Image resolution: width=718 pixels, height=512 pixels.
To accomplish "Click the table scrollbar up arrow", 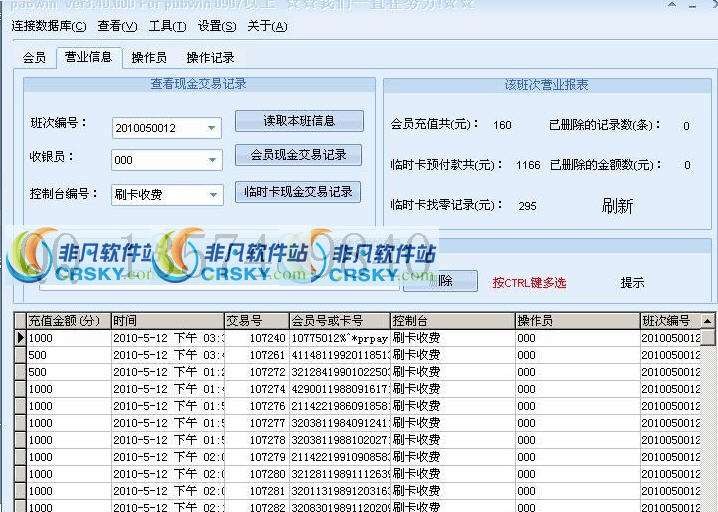I will (x=708, y=321).
